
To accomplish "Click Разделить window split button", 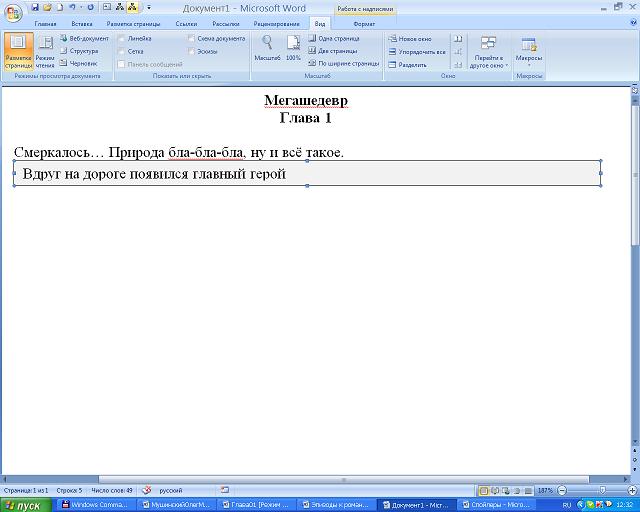I will tap(408, 64).
